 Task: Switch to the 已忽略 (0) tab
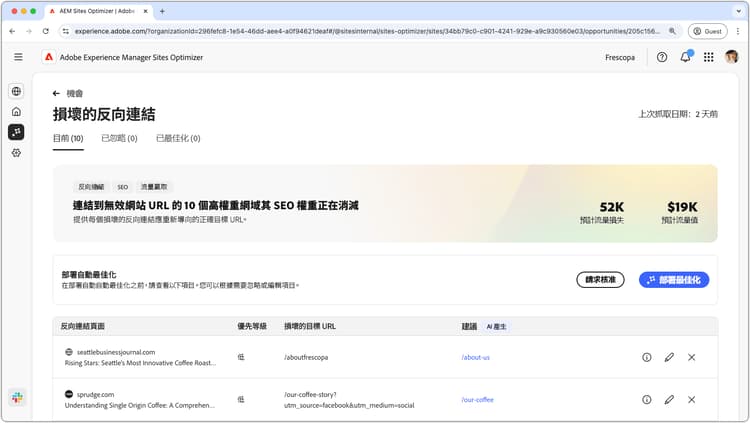pyautogui.click(x=119, y=138)
